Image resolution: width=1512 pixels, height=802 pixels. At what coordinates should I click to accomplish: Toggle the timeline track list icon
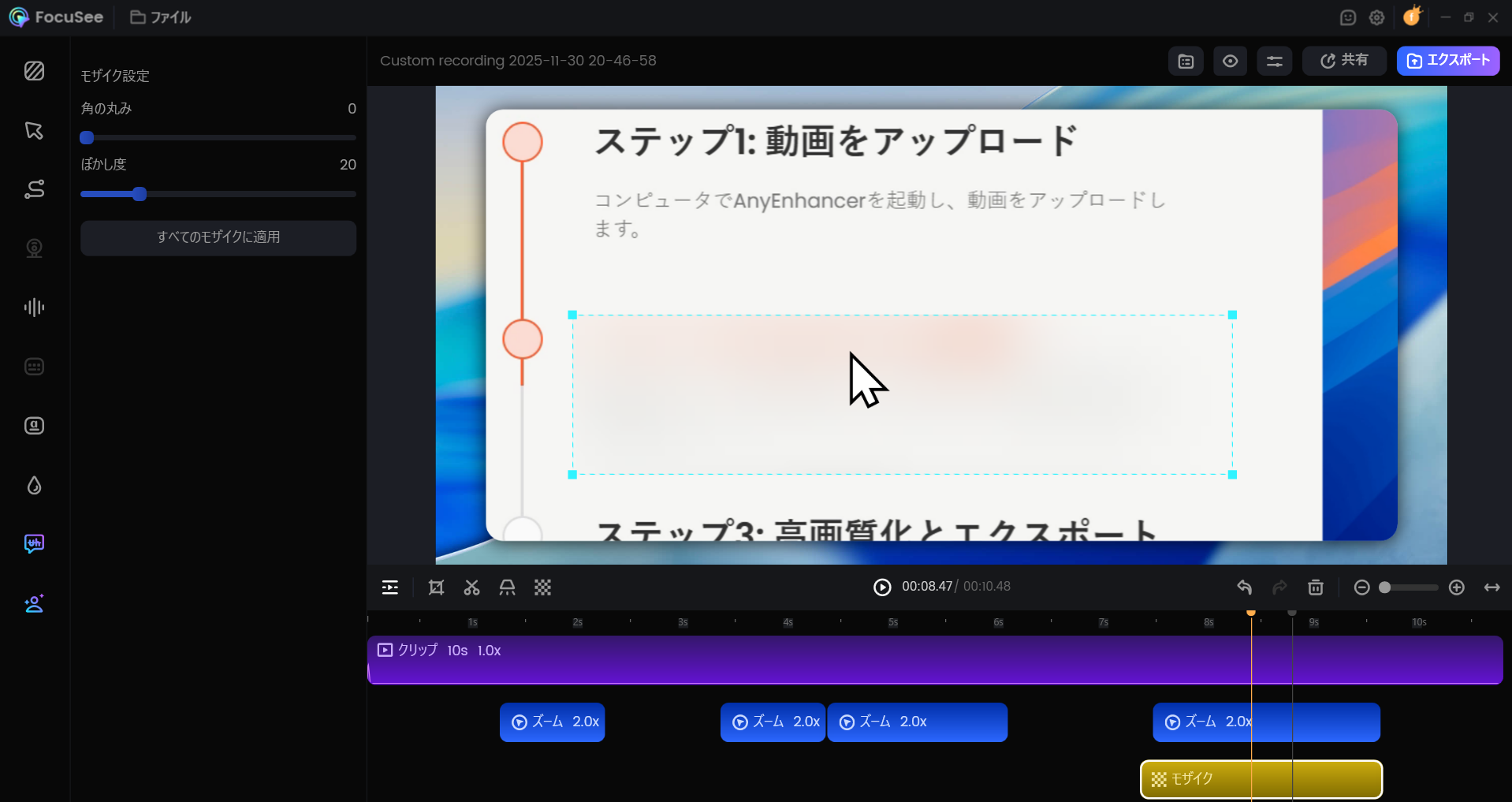(390, 588)
